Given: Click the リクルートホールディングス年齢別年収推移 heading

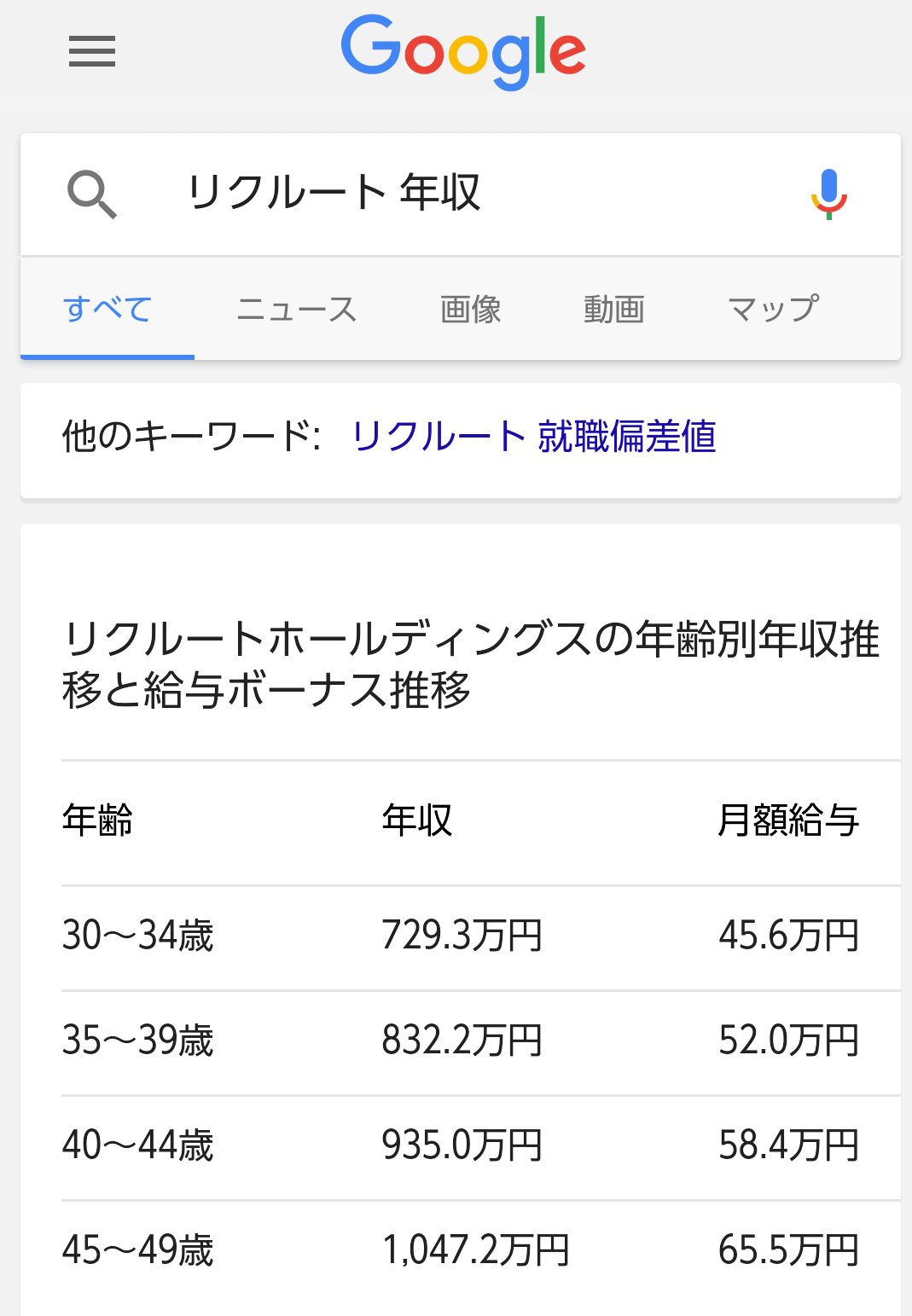Looking at the screenshot, I should point(470,664).
